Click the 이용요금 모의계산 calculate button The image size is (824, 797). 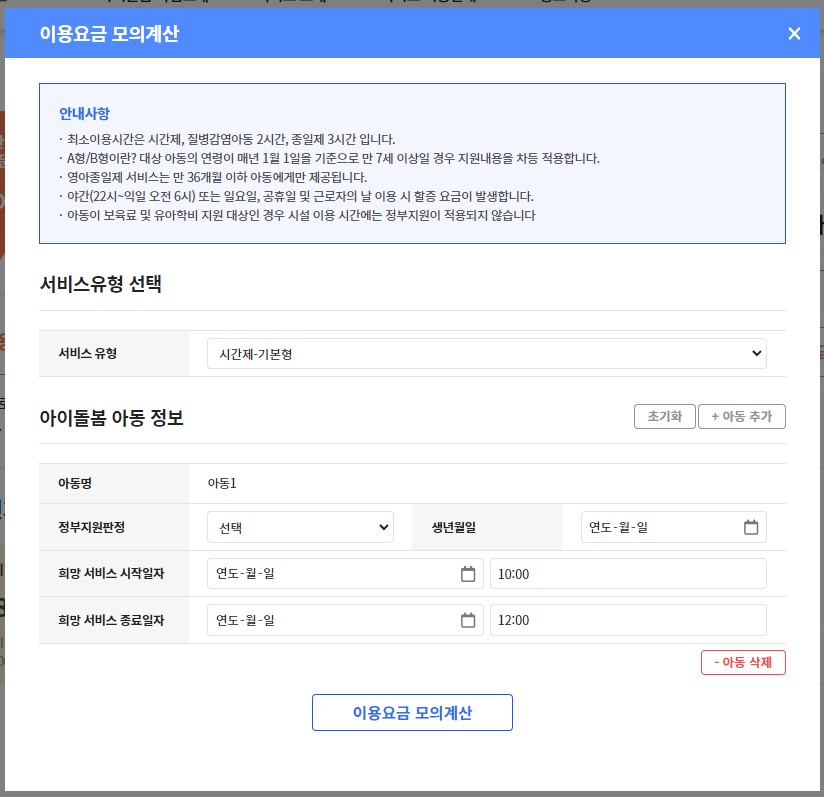pos(412,712)
